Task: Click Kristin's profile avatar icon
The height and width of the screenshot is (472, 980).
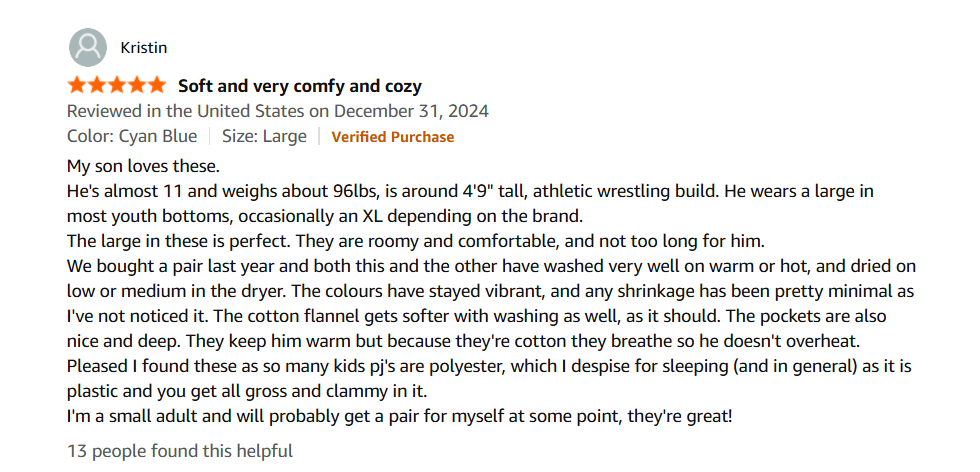Action: [88, 48]
